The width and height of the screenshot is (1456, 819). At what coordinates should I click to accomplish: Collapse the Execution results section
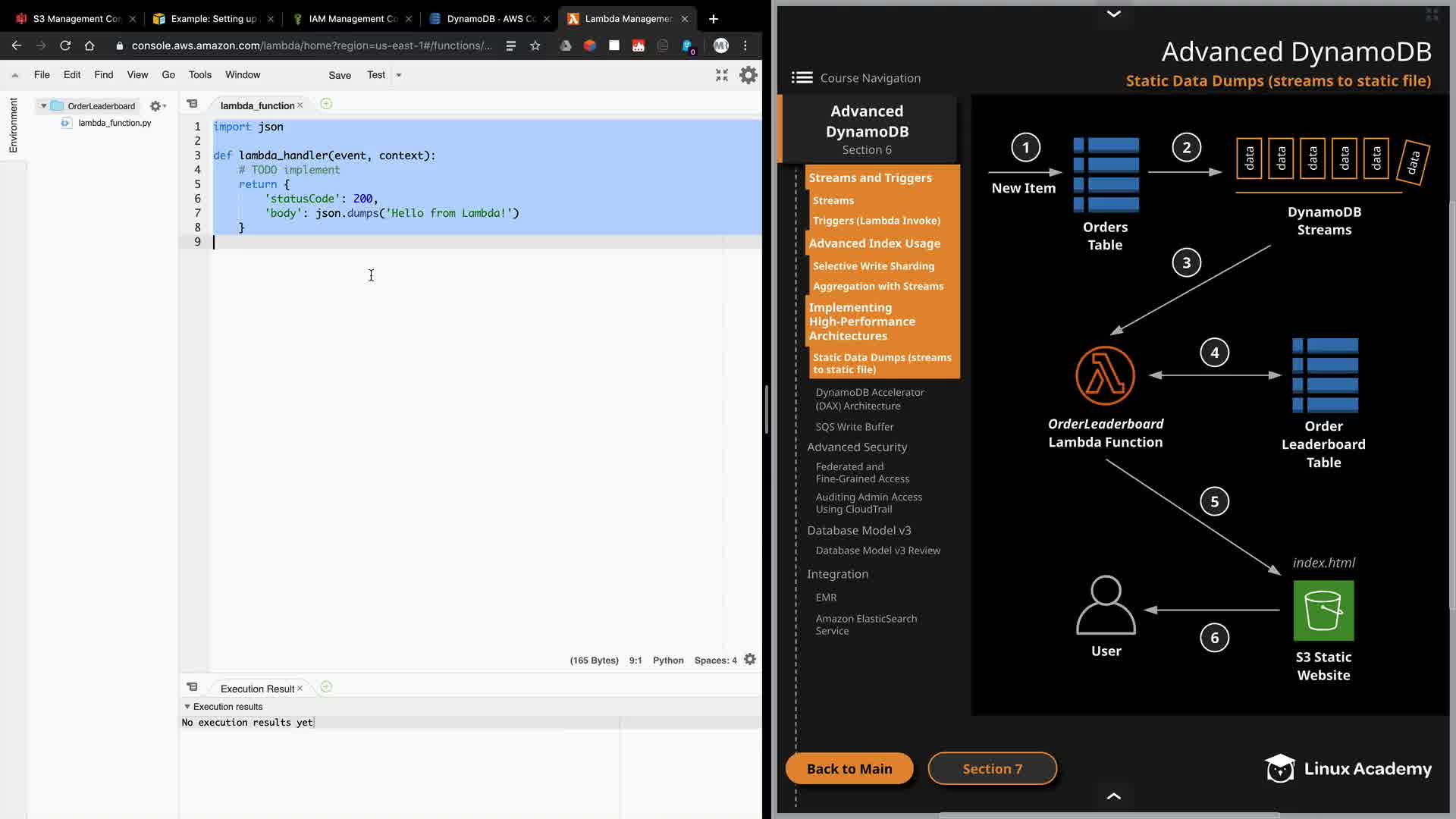[187, 707]
